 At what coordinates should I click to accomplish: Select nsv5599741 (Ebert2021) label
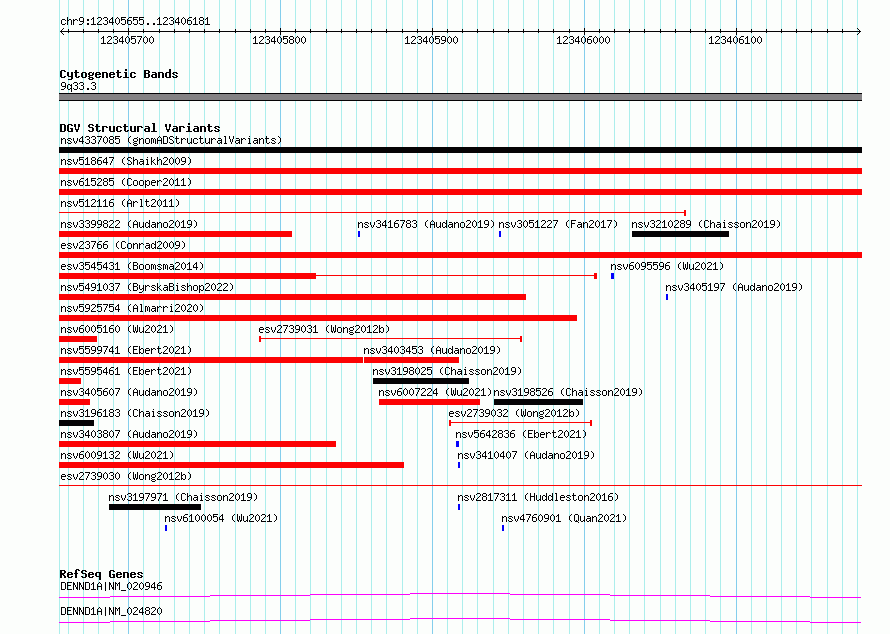tap(126, 350)
